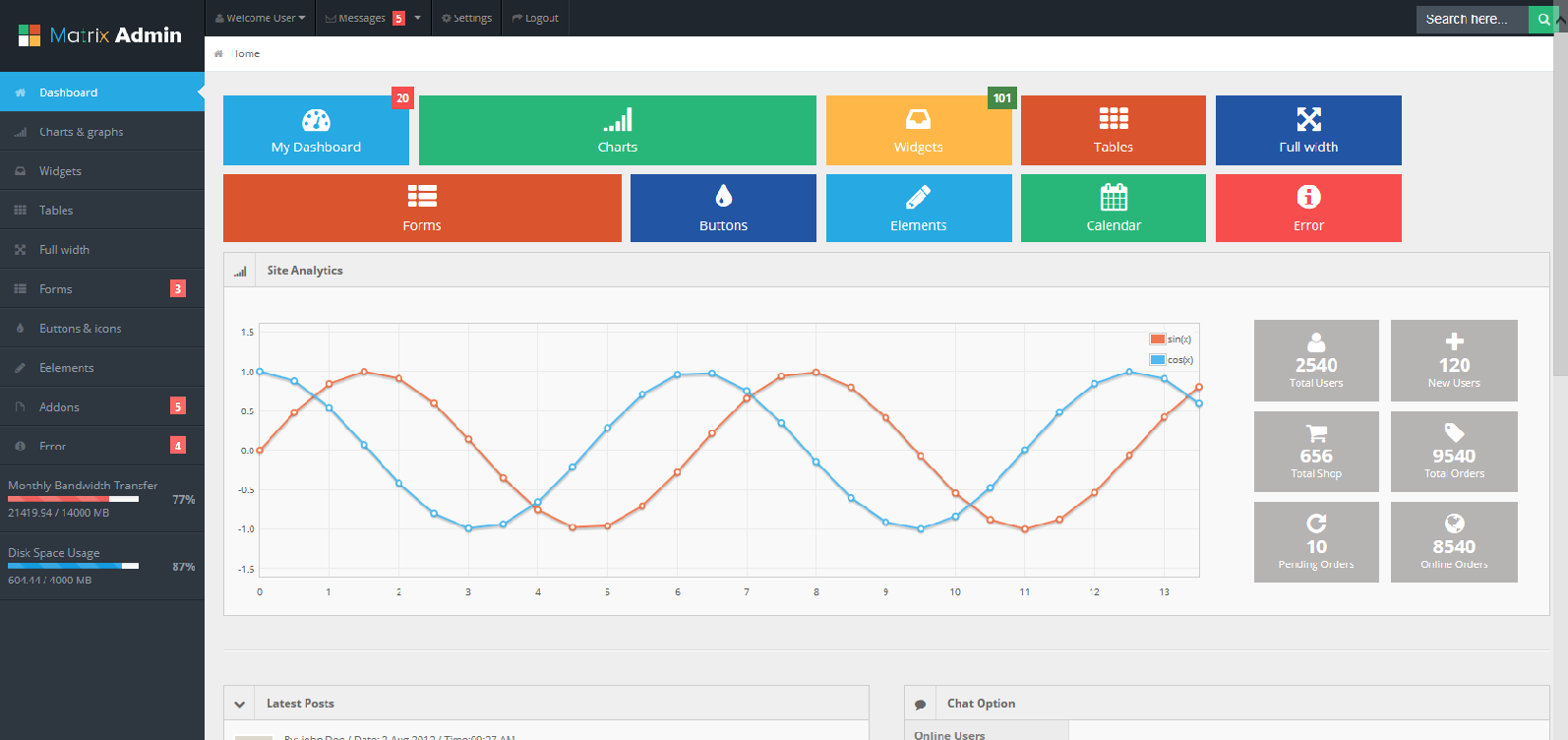The image size is (1568, 740).
Task: Open the Buttons droplet icon tile
Action: [x=723, y=208]
